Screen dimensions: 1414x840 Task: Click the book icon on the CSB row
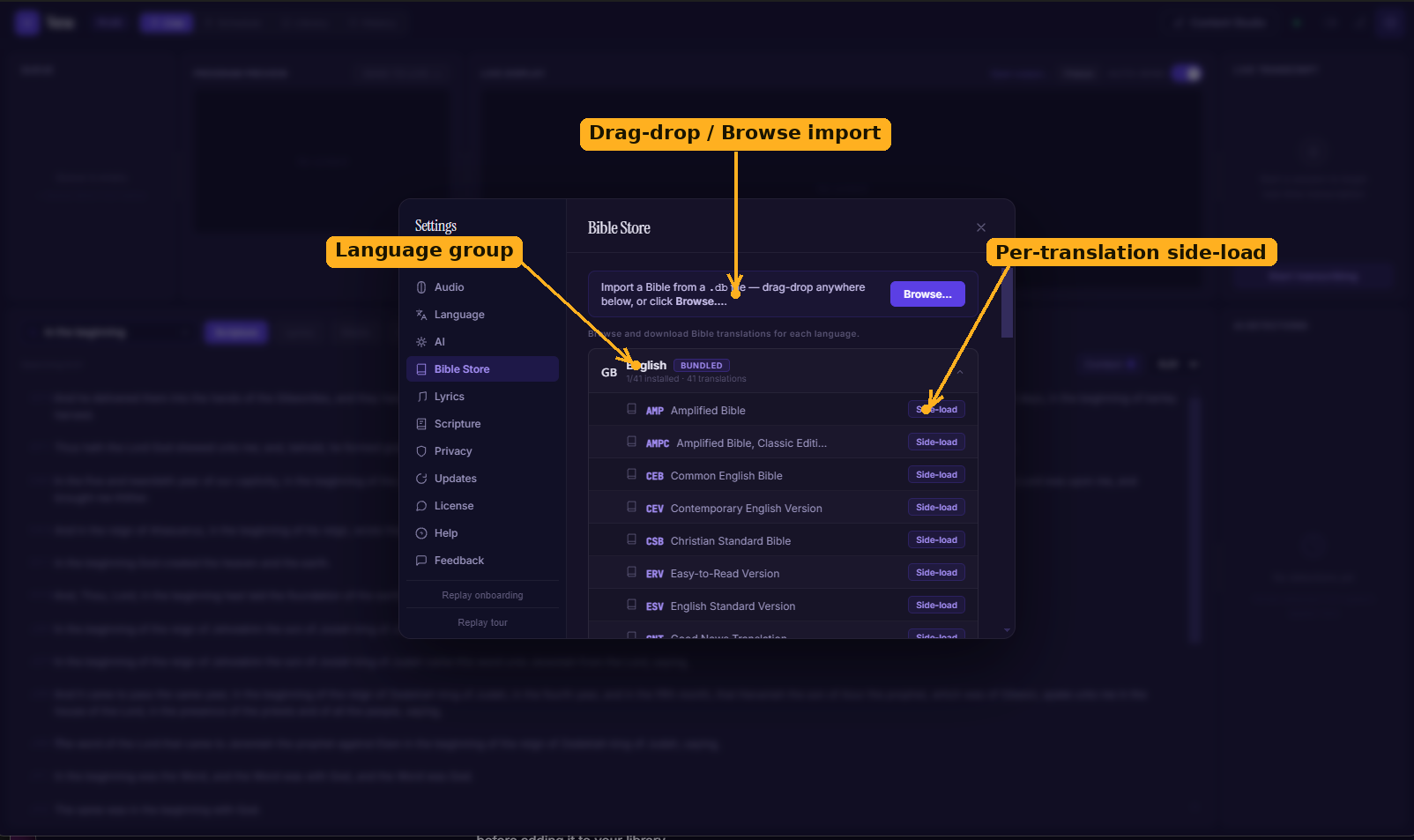[x=631, y=539]
